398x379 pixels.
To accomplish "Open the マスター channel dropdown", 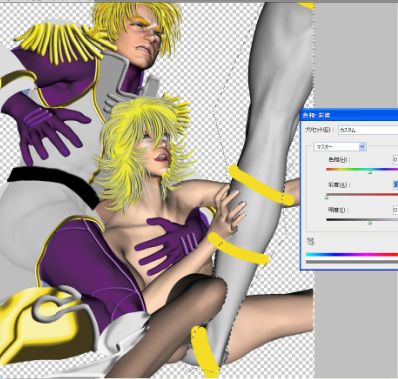I will [340, 147].
